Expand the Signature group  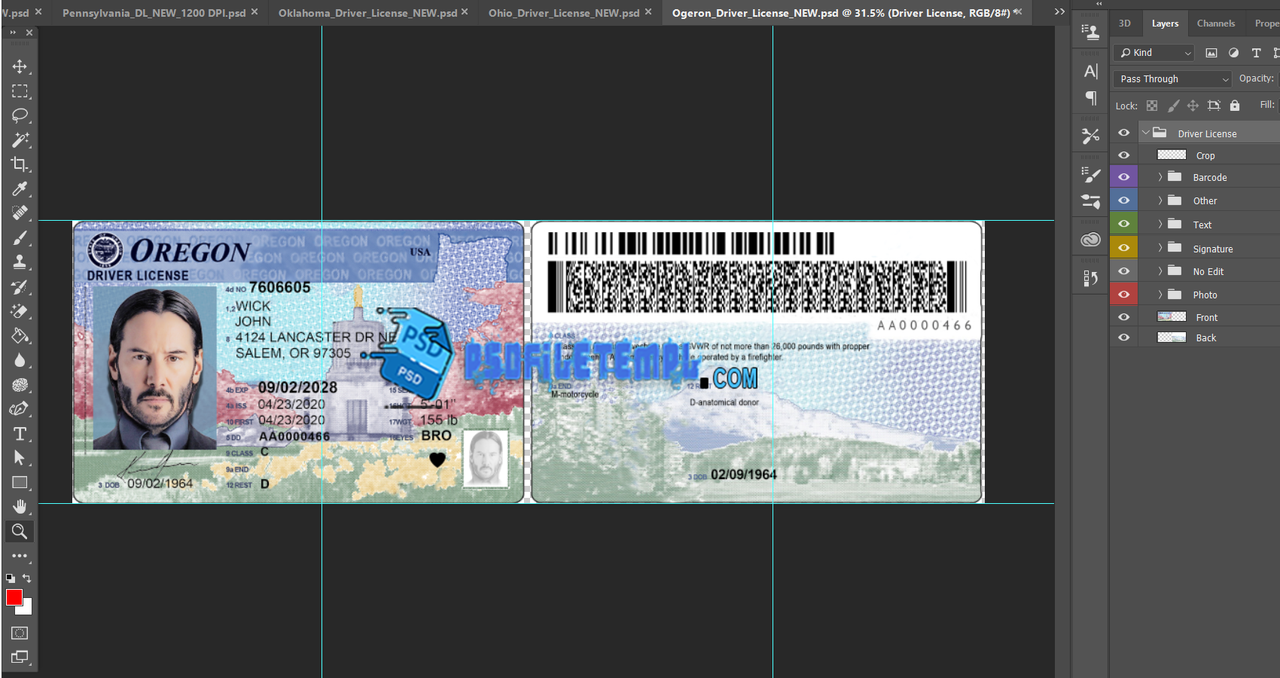point(1160,248)
